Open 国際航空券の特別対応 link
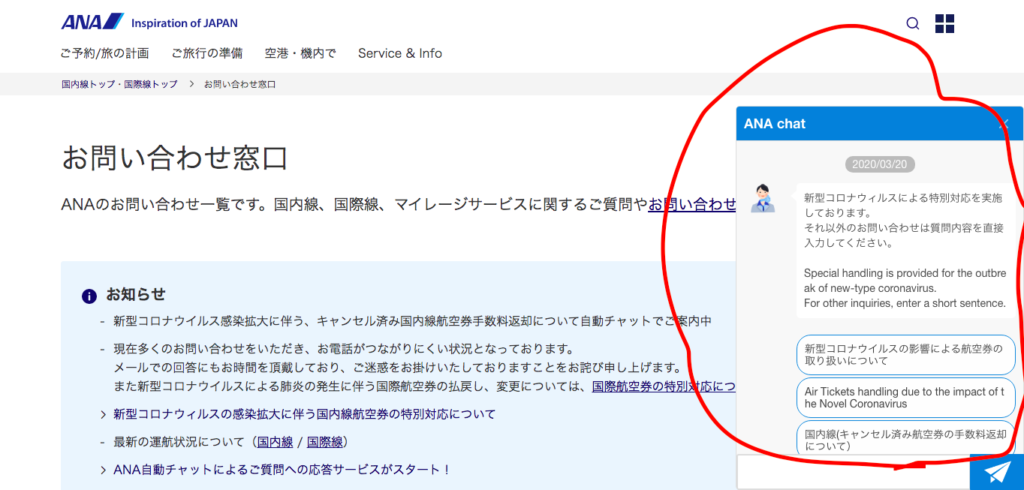 [x=664, y=386]
